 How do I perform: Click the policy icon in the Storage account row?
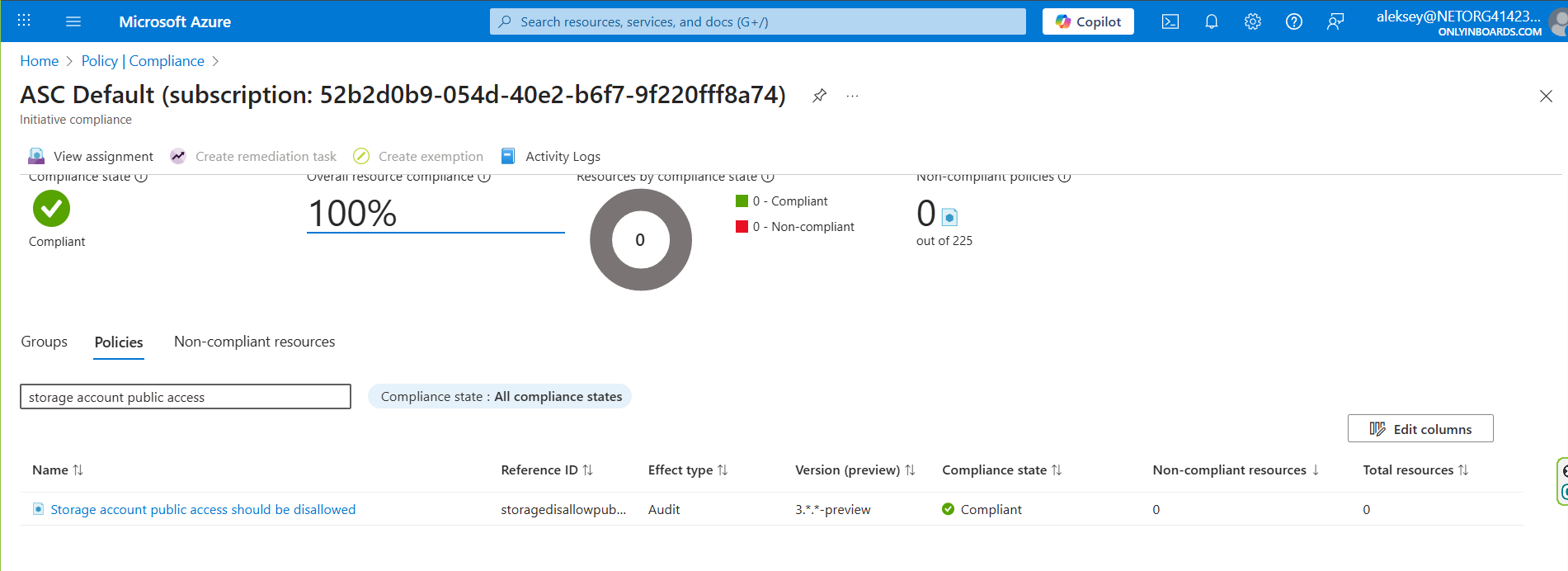pos(38,509)
